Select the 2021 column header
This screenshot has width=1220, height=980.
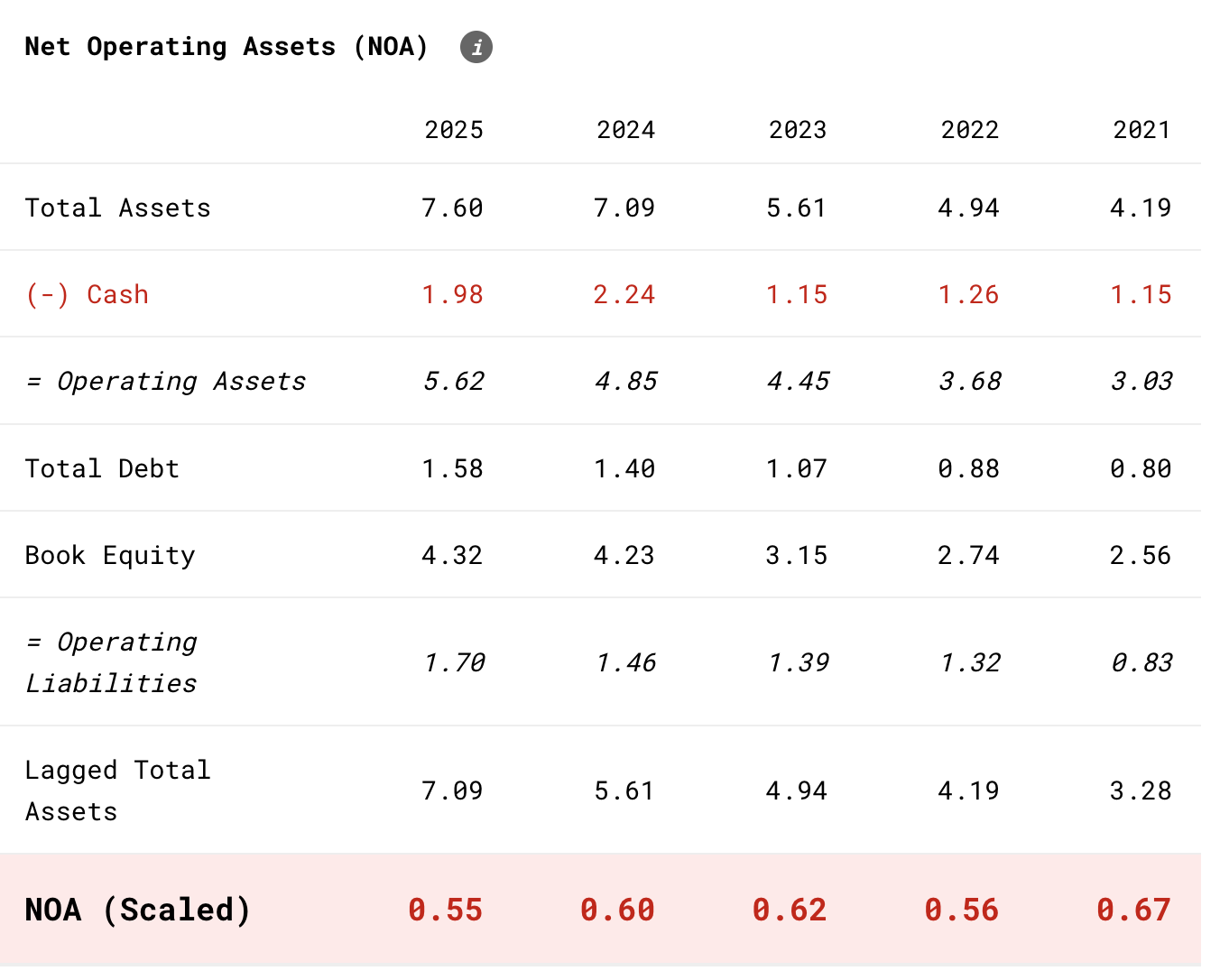[1141, 130]
